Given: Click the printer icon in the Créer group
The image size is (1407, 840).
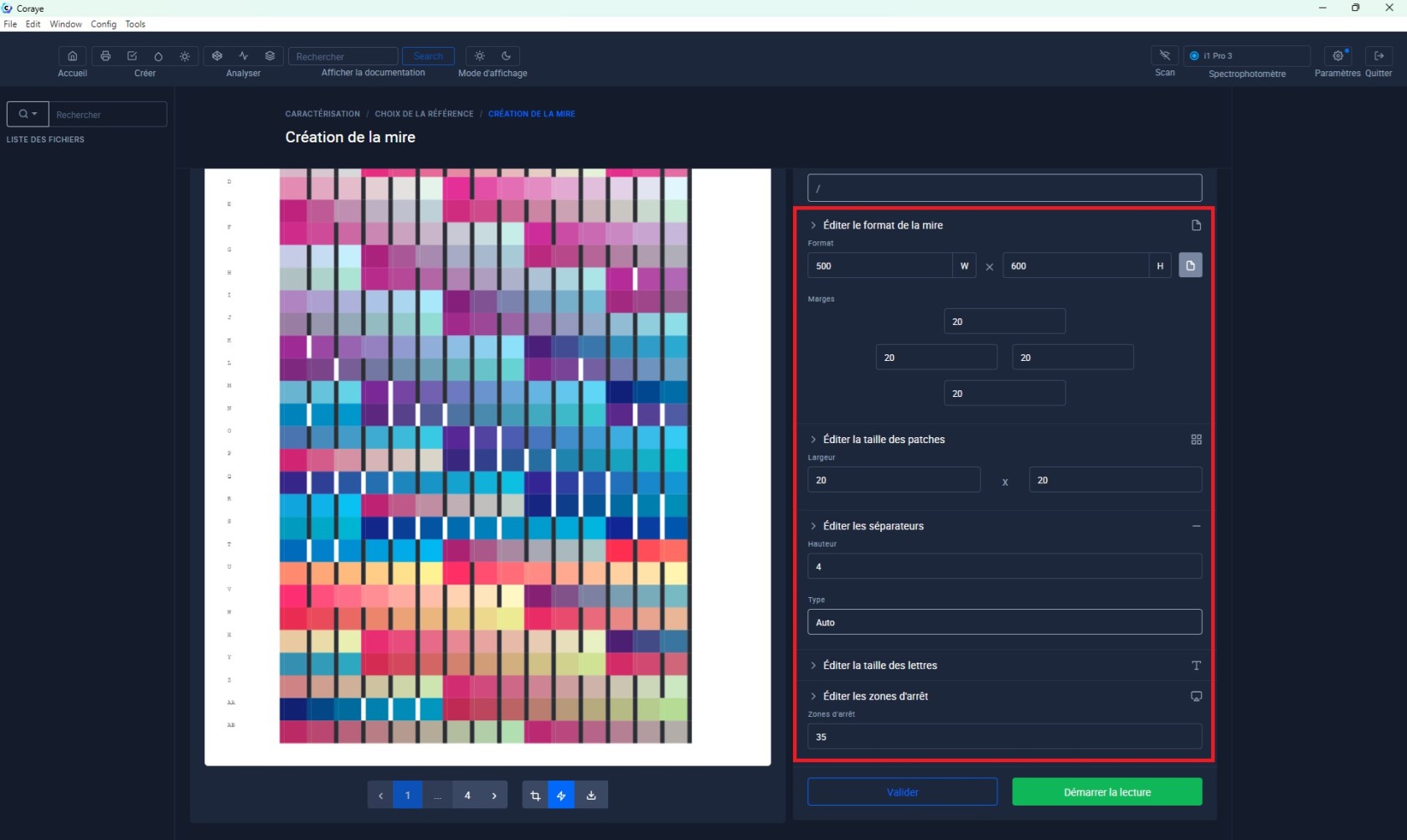Looking at the screenshot, I should [x=106, y=56].
